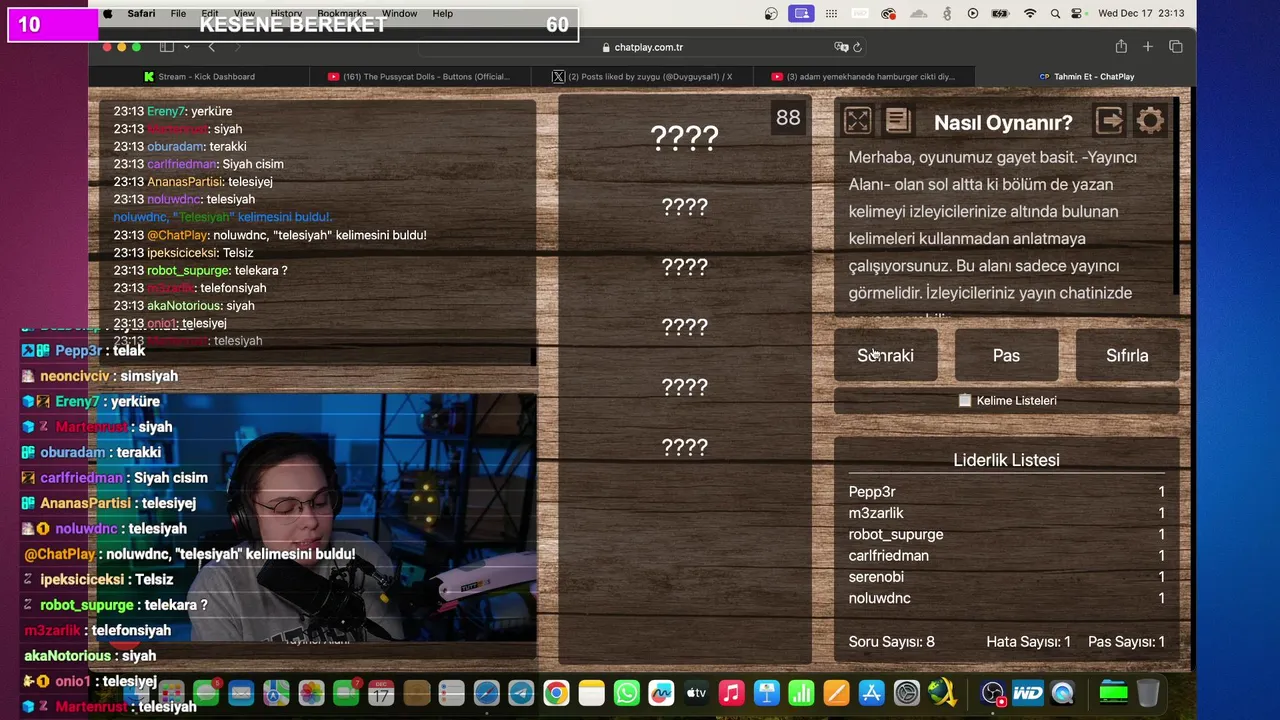Click the Sonraki button
The image size is (1280, 720).
(885, 355)
